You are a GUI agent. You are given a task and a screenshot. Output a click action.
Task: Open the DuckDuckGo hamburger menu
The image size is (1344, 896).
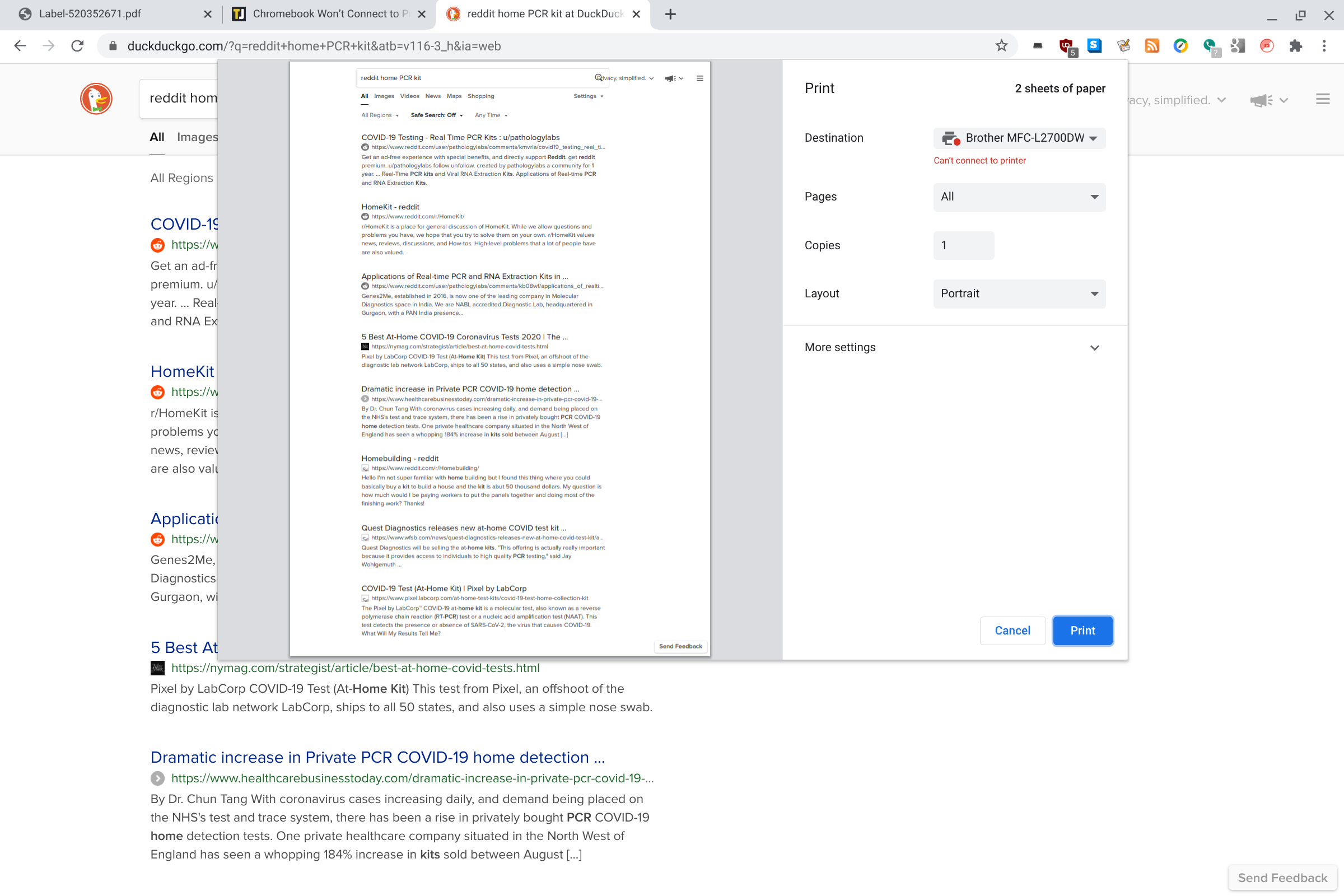(x=1323, y=99)
